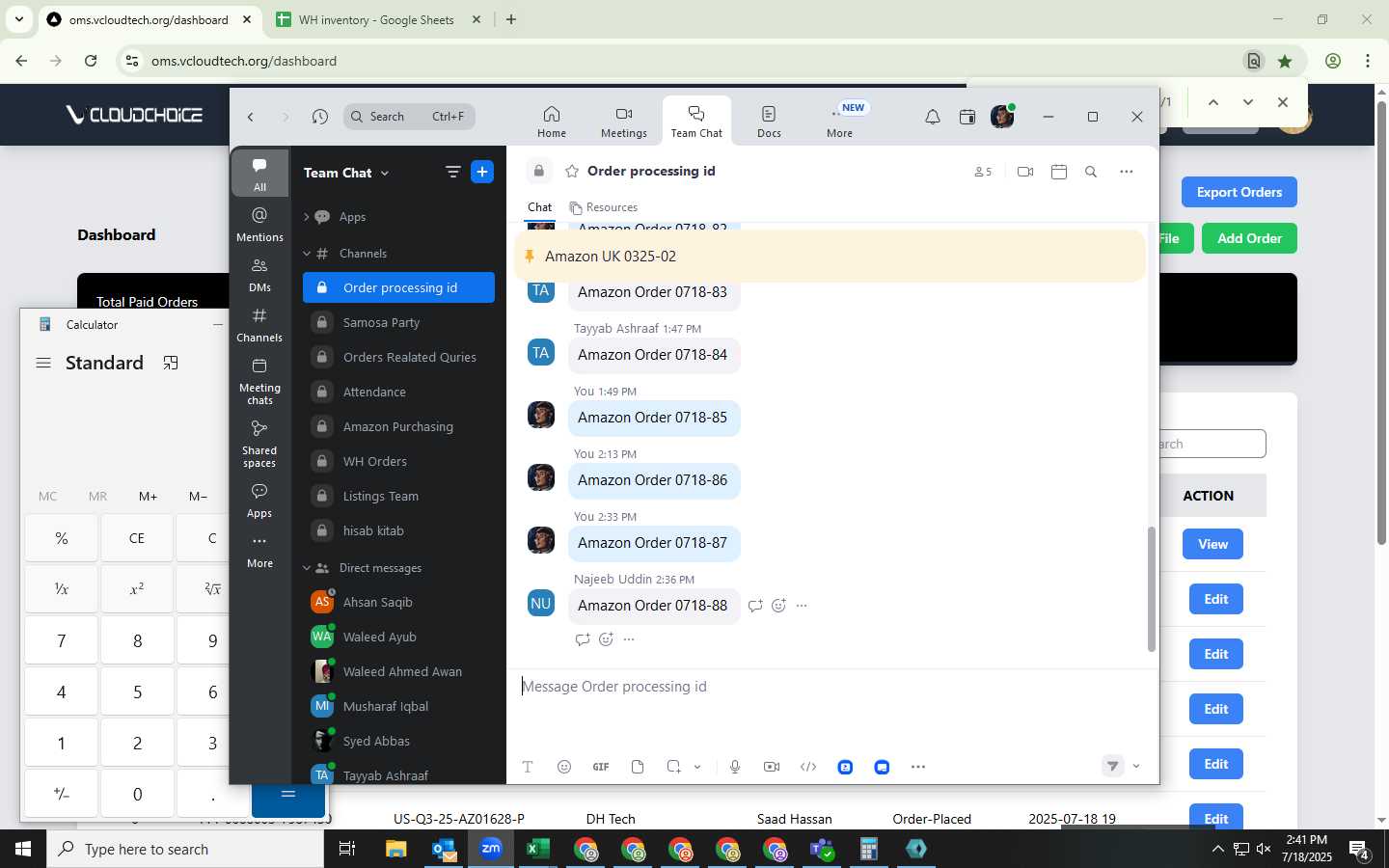Open the GIF picker
Image resolution: width=1389 pixels, height=868 pixels.
click(x=601, y=767)
